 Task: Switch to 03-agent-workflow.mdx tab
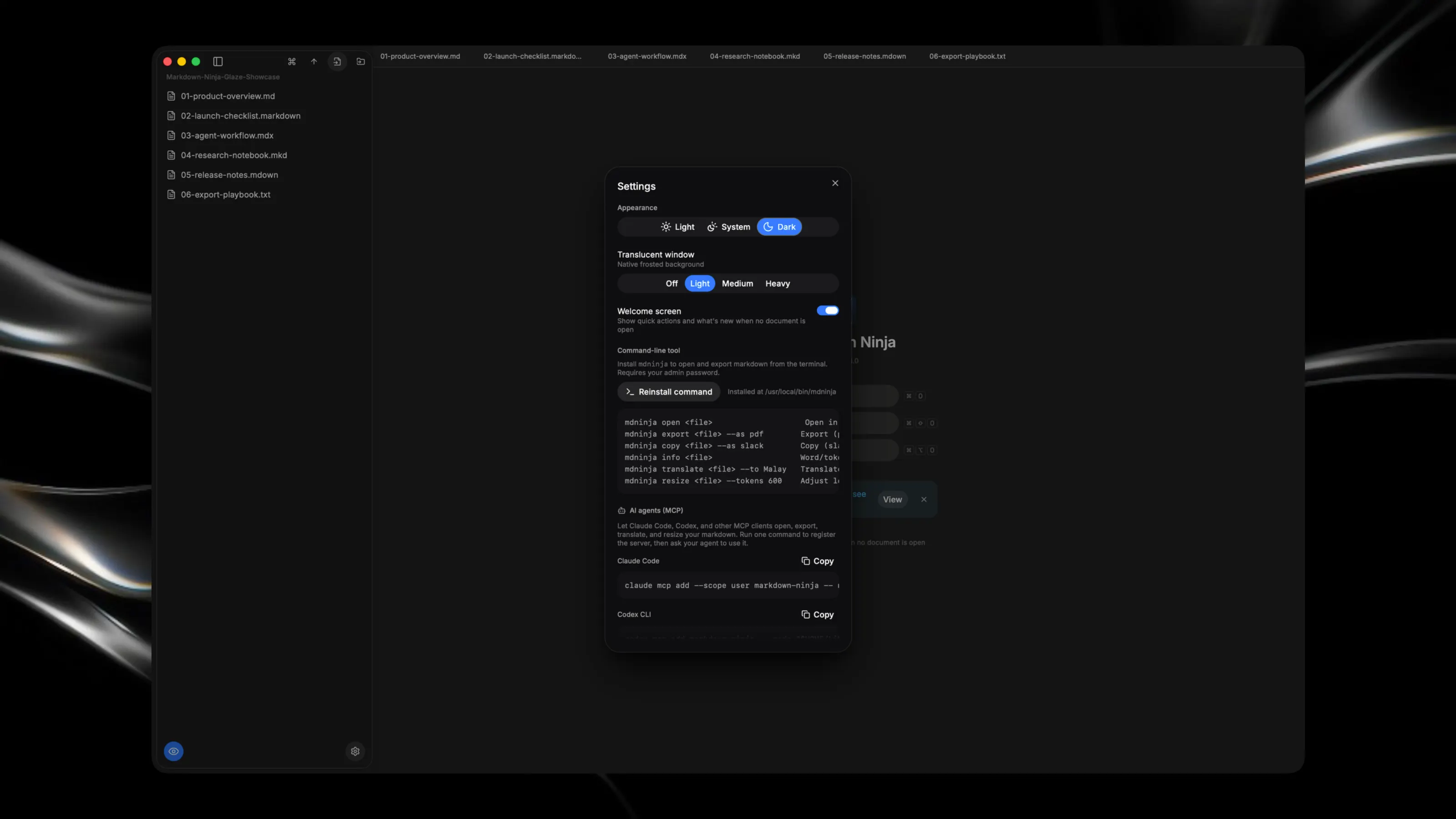point(647,56)
